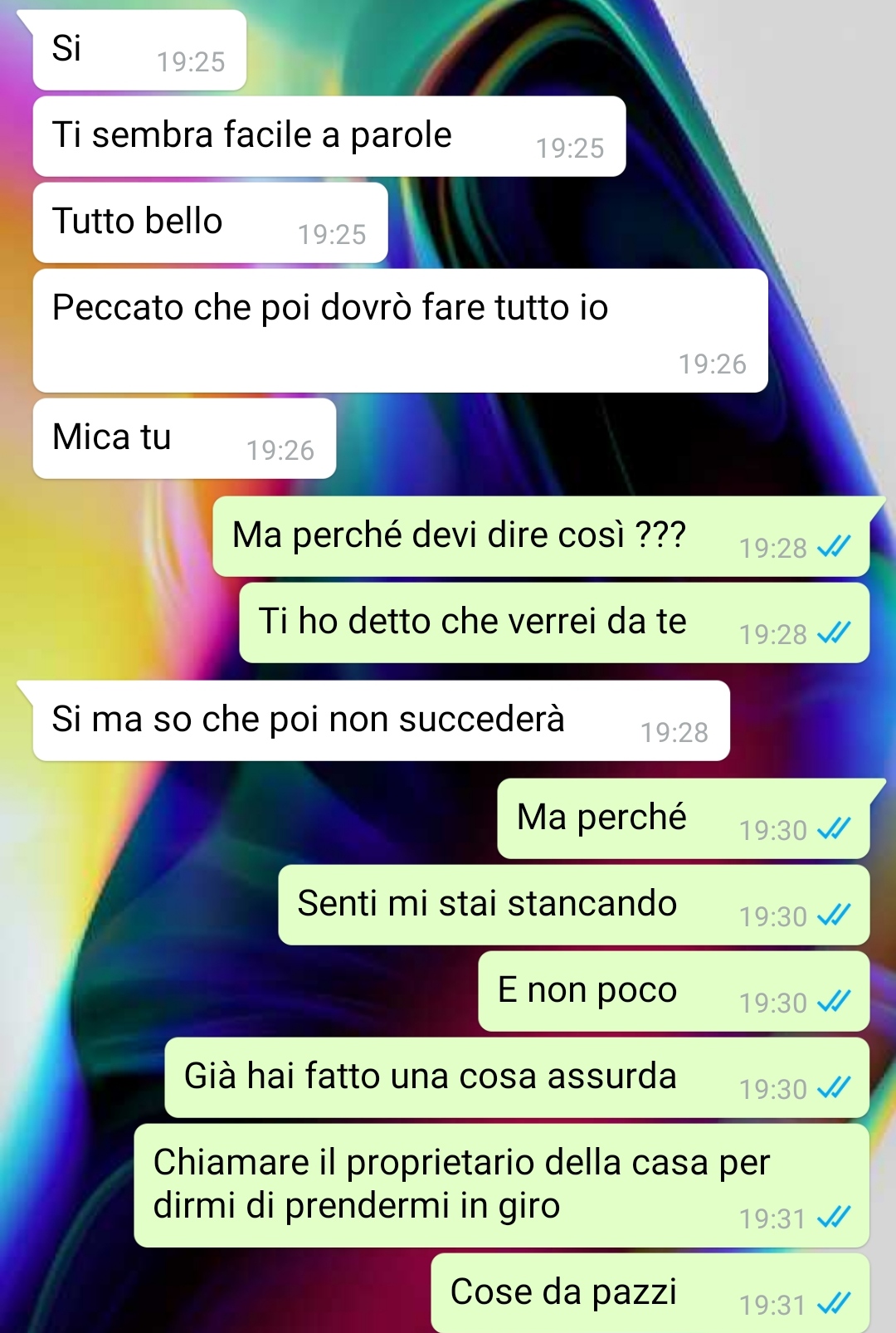Tap the read ticks on the short 'Ma perché' message

tap(834, 828)
